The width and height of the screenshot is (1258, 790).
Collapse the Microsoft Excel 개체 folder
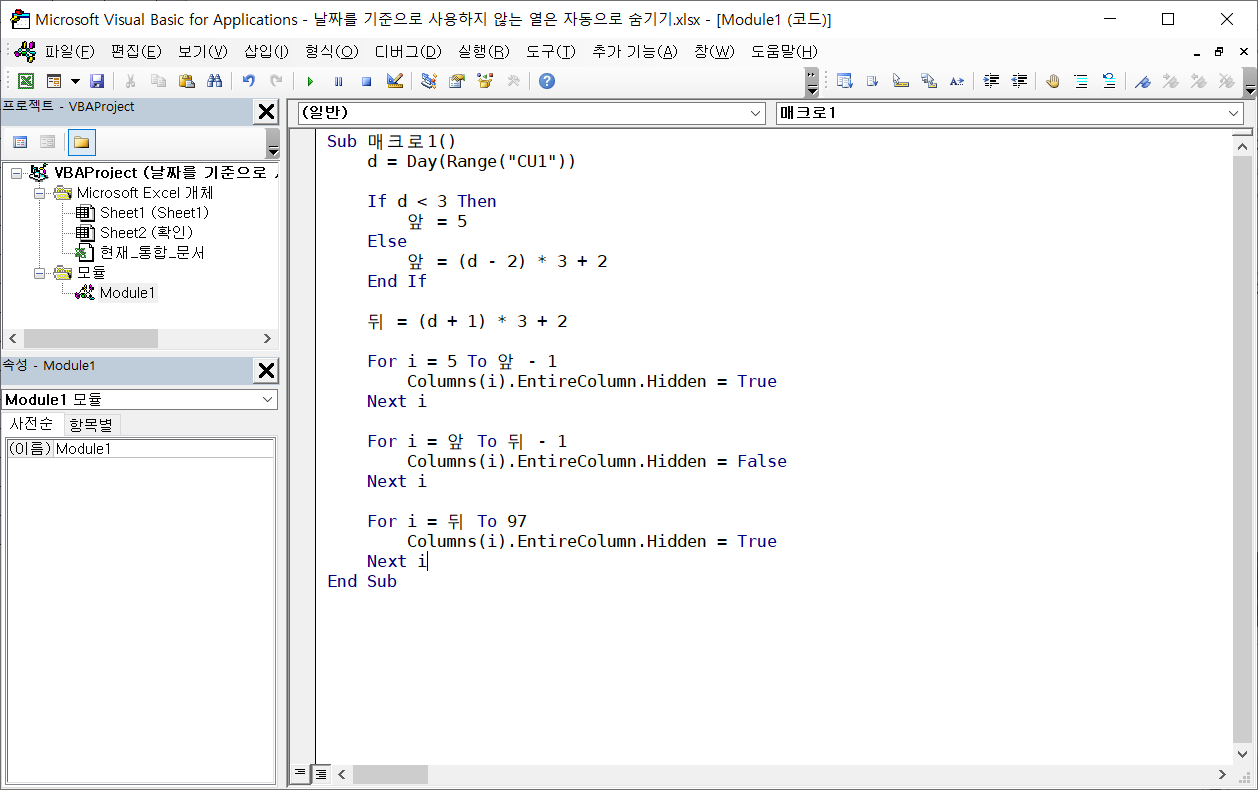pyautogui.click(x=39, y=193)
